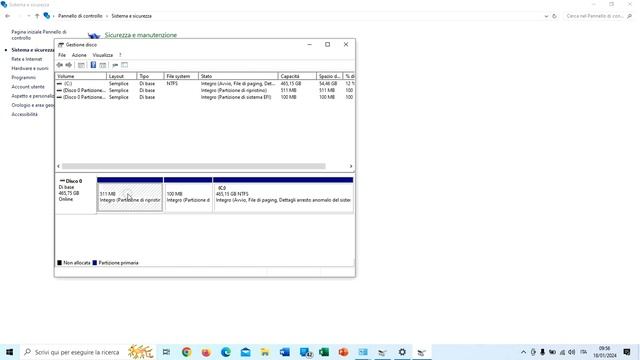Open Account utente in the sidebar
Screen dimensions: 640x360
pos(28,87)
